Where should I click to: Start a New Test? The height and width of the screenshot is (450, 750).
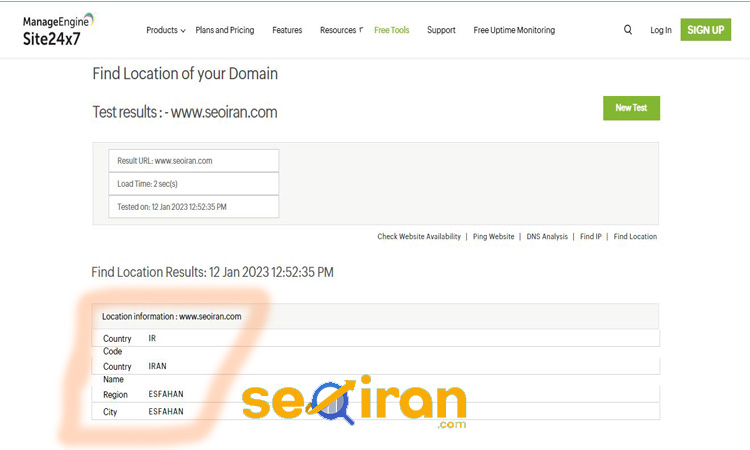(x=631, y=108)
